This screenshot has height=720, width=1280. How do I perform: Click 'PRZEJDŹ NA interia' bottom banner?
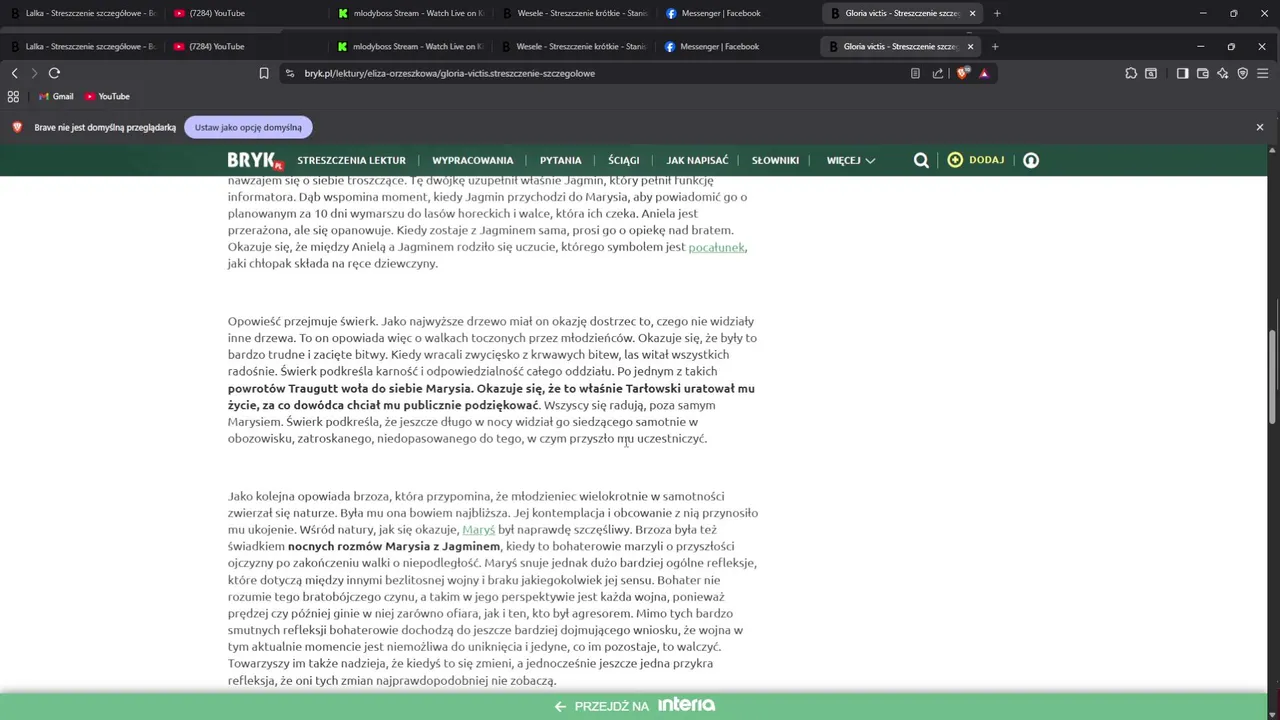[635, 706]
